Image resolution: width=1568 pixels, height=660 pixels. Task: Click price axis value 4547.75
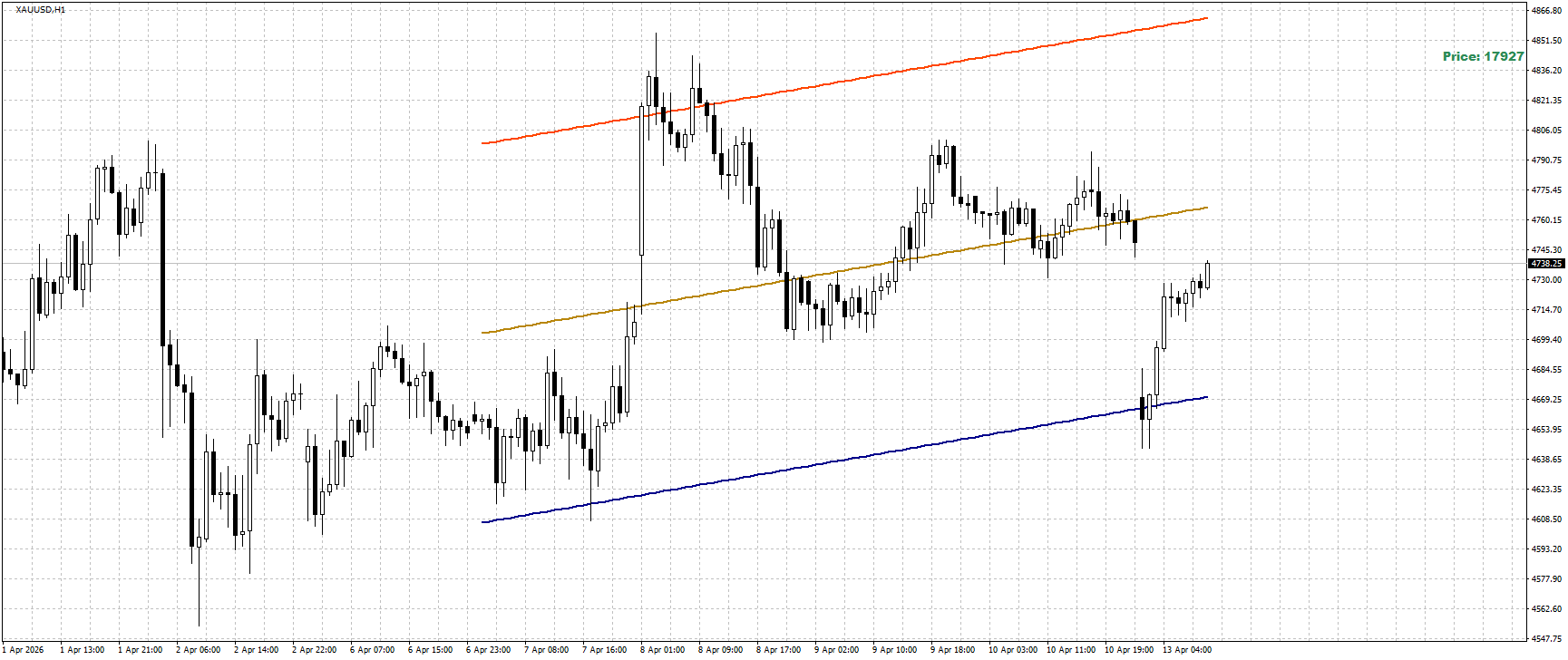1546,639
